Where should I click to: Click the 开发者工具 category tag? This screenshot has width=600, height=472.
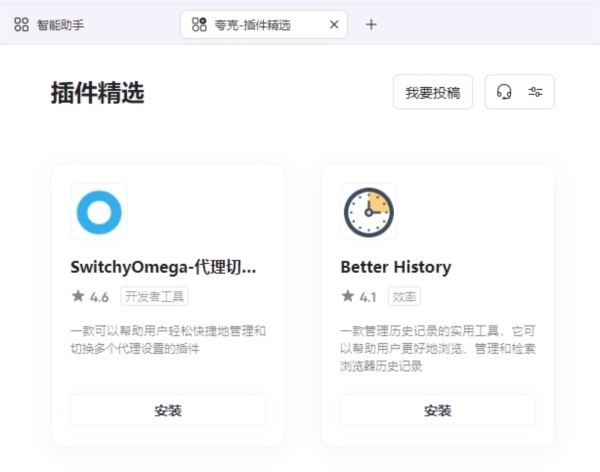tap(154, 296)
